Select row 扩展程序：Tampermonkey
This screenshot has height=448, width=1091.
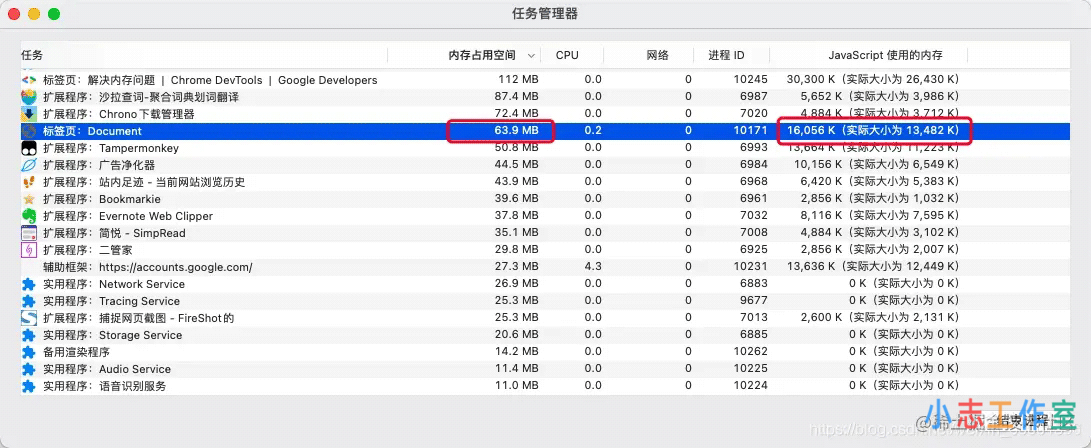[545, 148]
